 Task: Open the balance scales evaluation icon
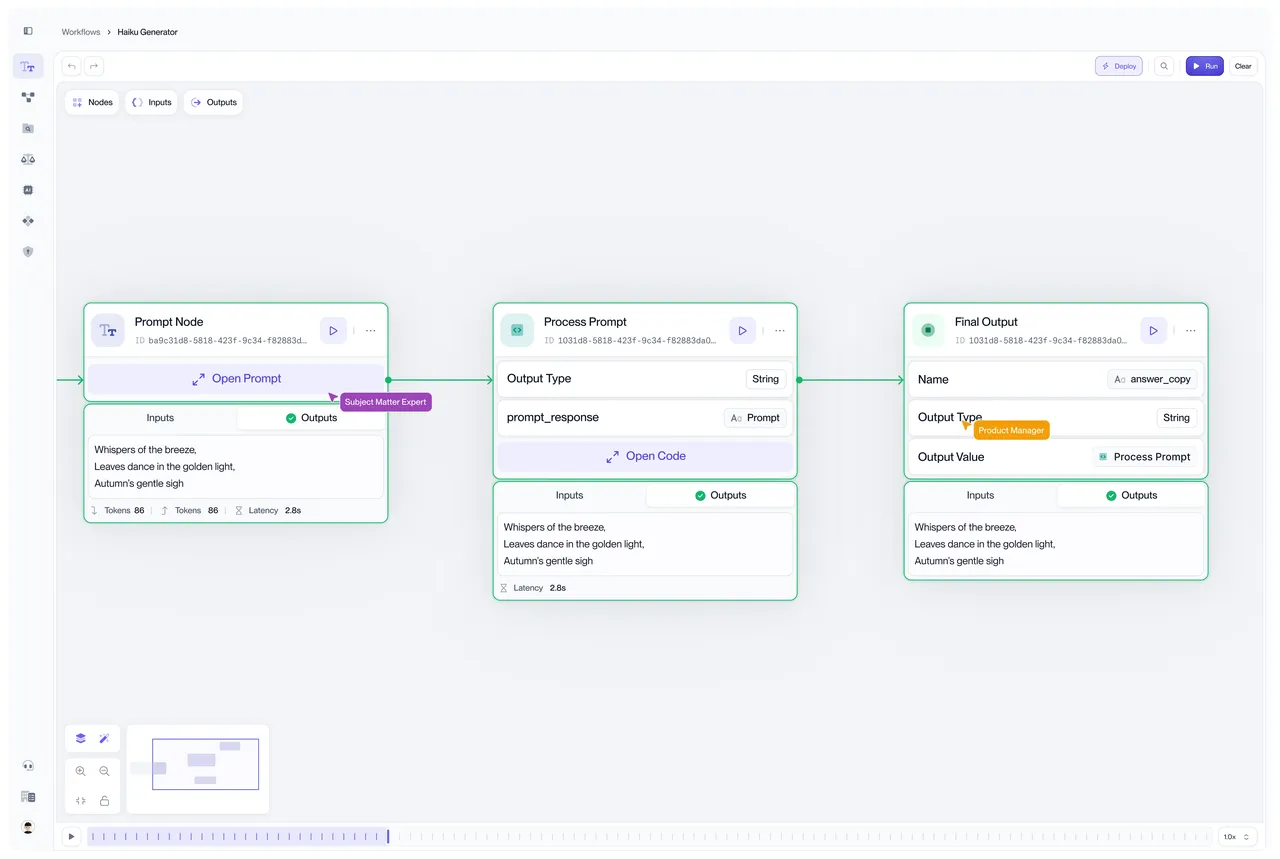(x=28, y=159)
